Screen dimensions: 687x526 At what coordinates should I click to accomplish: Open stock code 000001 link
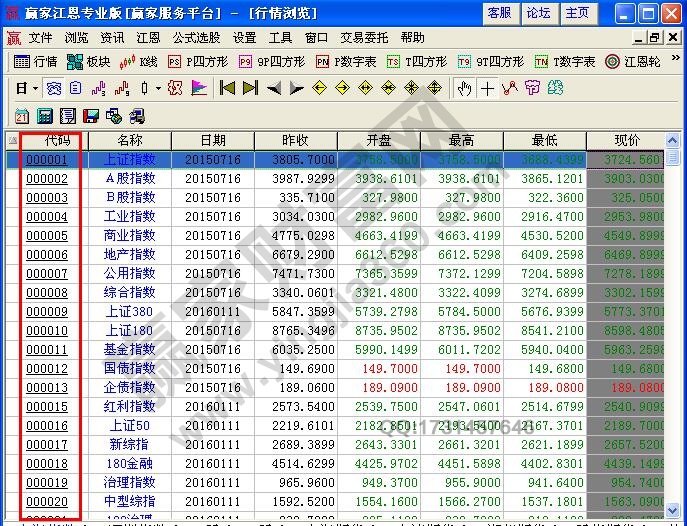47,160
